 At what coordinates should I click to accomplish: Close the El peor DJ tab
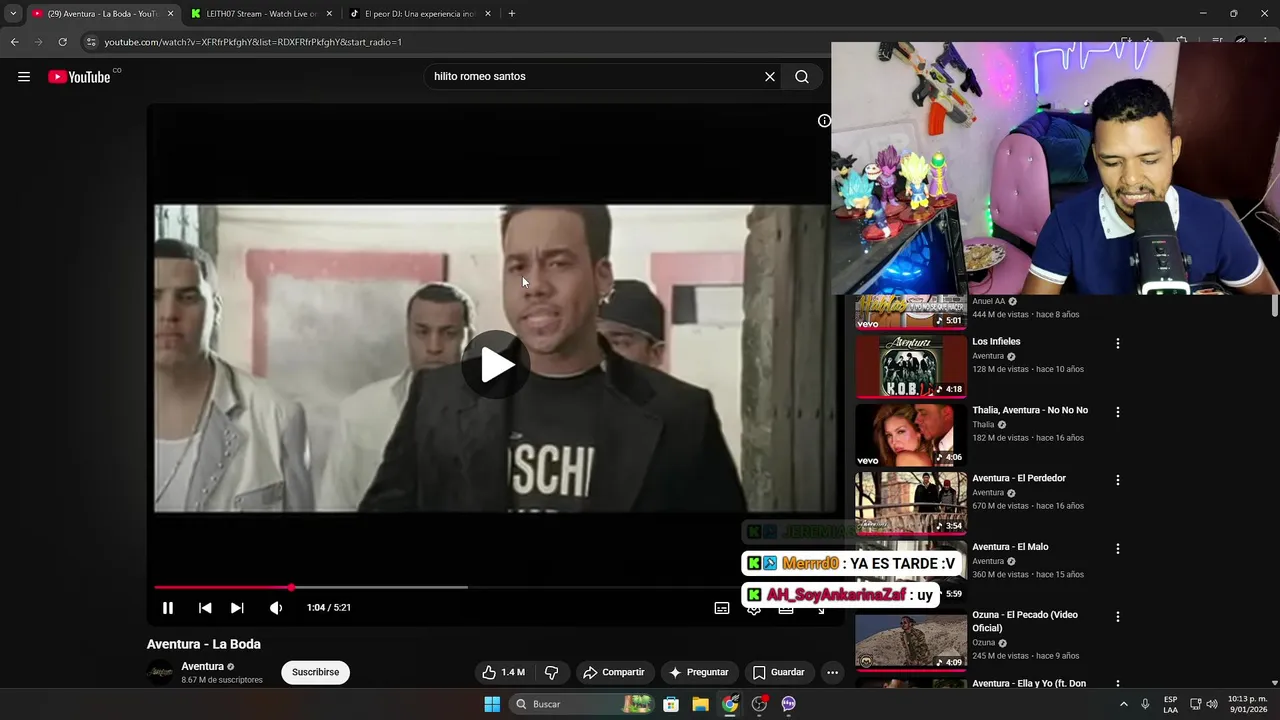(488, 14)
